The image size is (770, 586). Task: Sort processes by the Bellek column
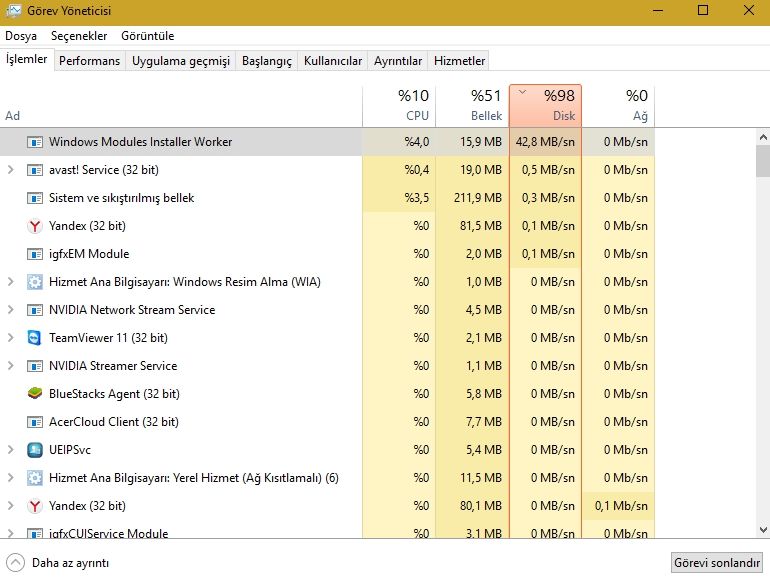(x=472, y=105)
